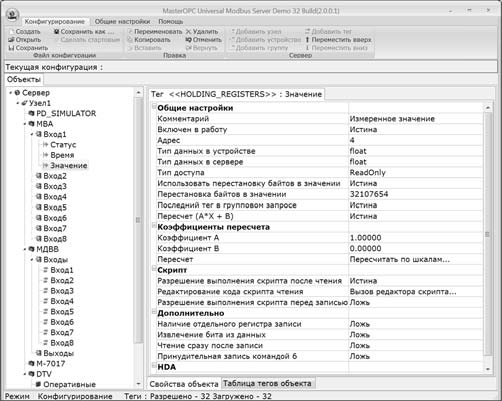Toggle Принудительная запись командой 6 value
Image resolution: width=502 pixels, height=401 pixels.
[x=415, y=356]
